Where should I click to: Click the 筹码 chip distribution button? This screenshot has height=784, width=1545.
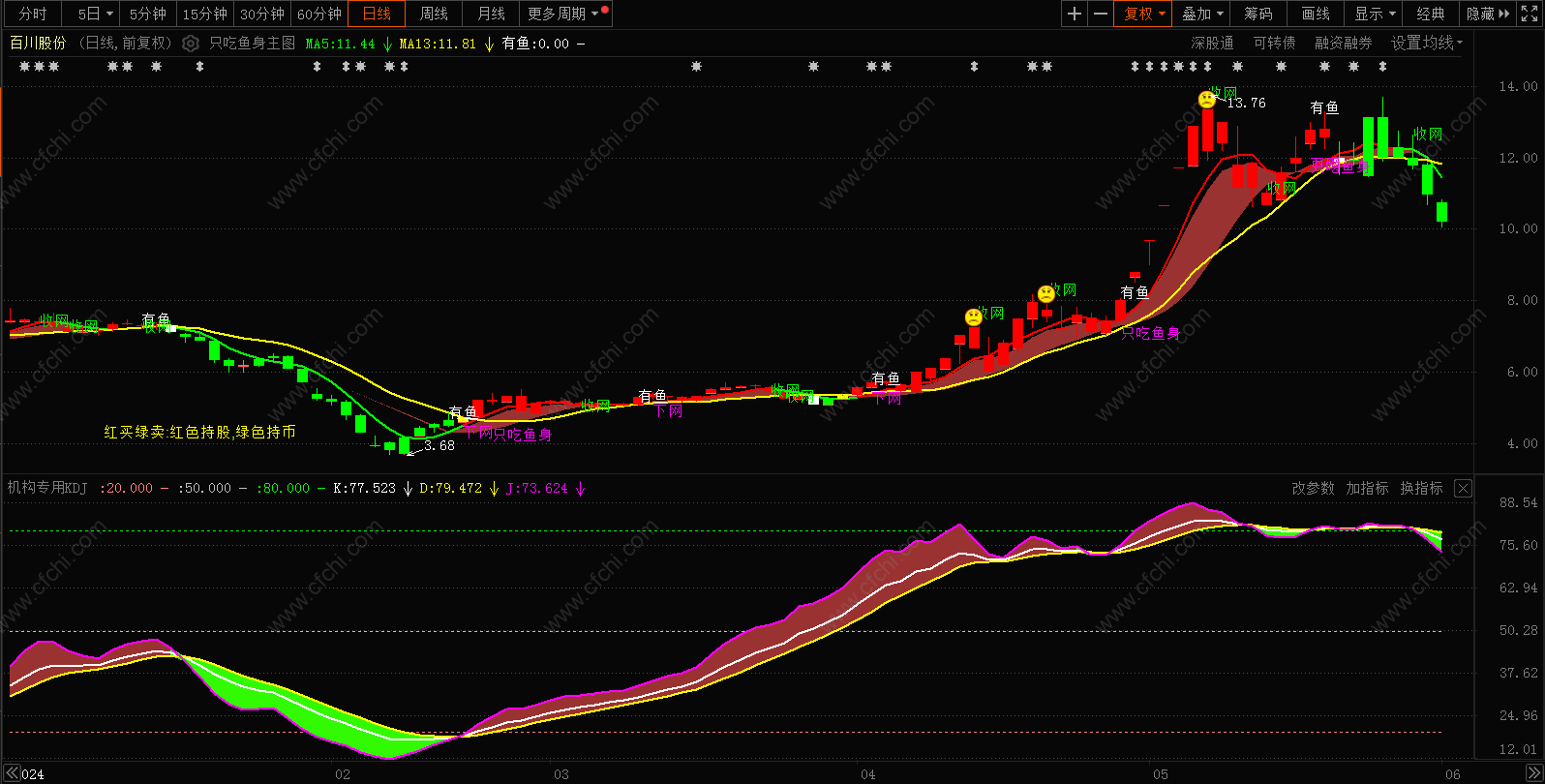(1257, 14)
